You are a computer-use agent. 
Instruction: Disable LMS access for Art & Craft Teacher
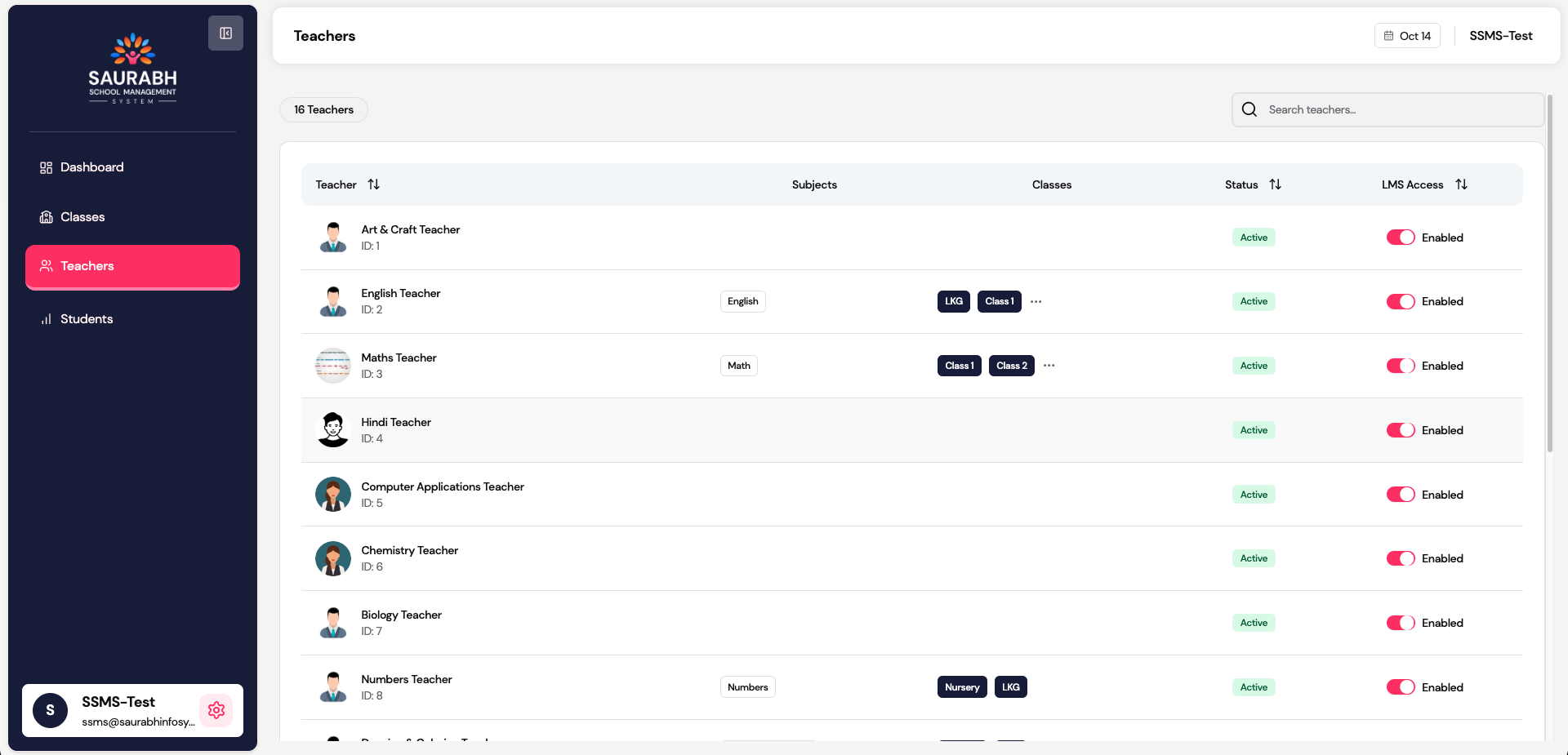1401,238
